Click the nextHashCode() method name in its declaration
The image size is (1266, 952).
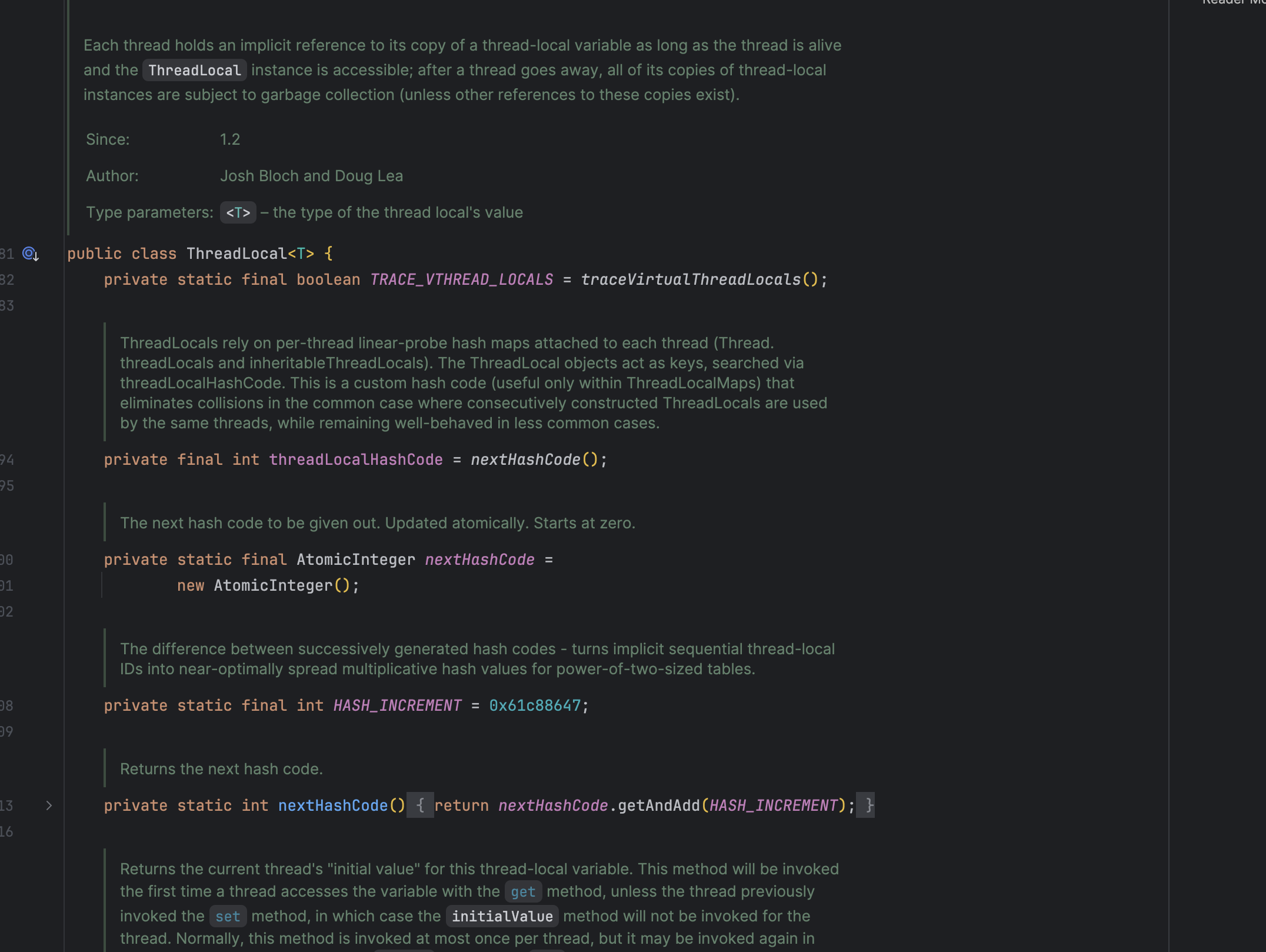[332, 806]
